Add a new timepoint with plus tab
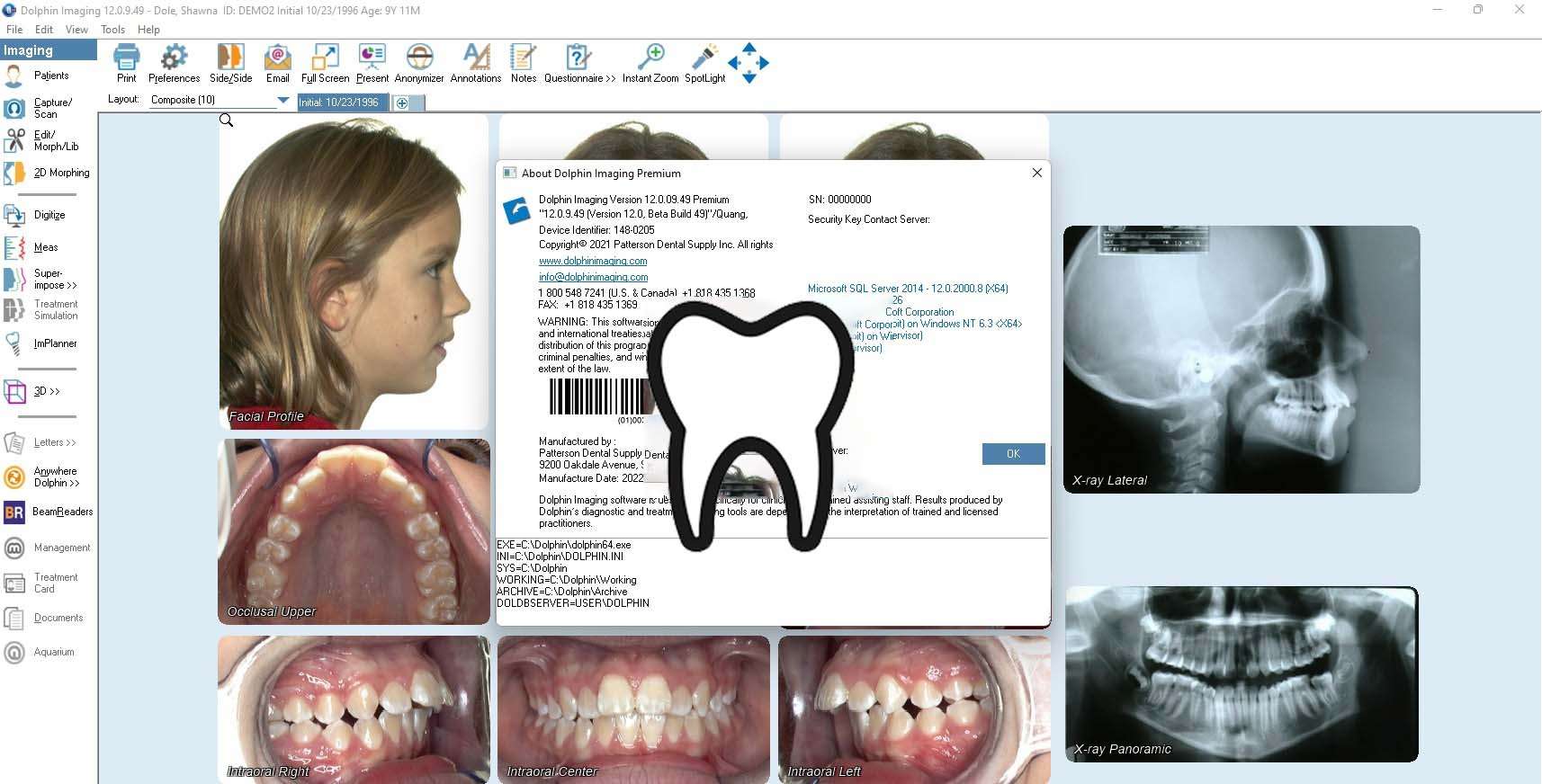 [402, 103]
